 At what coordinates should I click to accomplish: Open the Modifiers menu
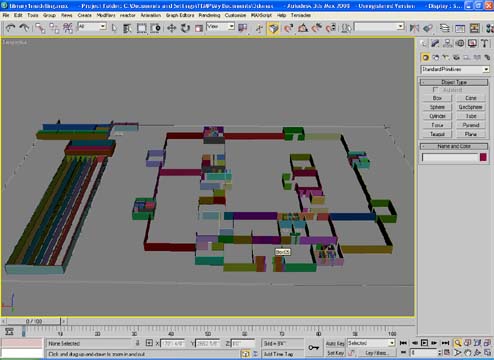106,15
